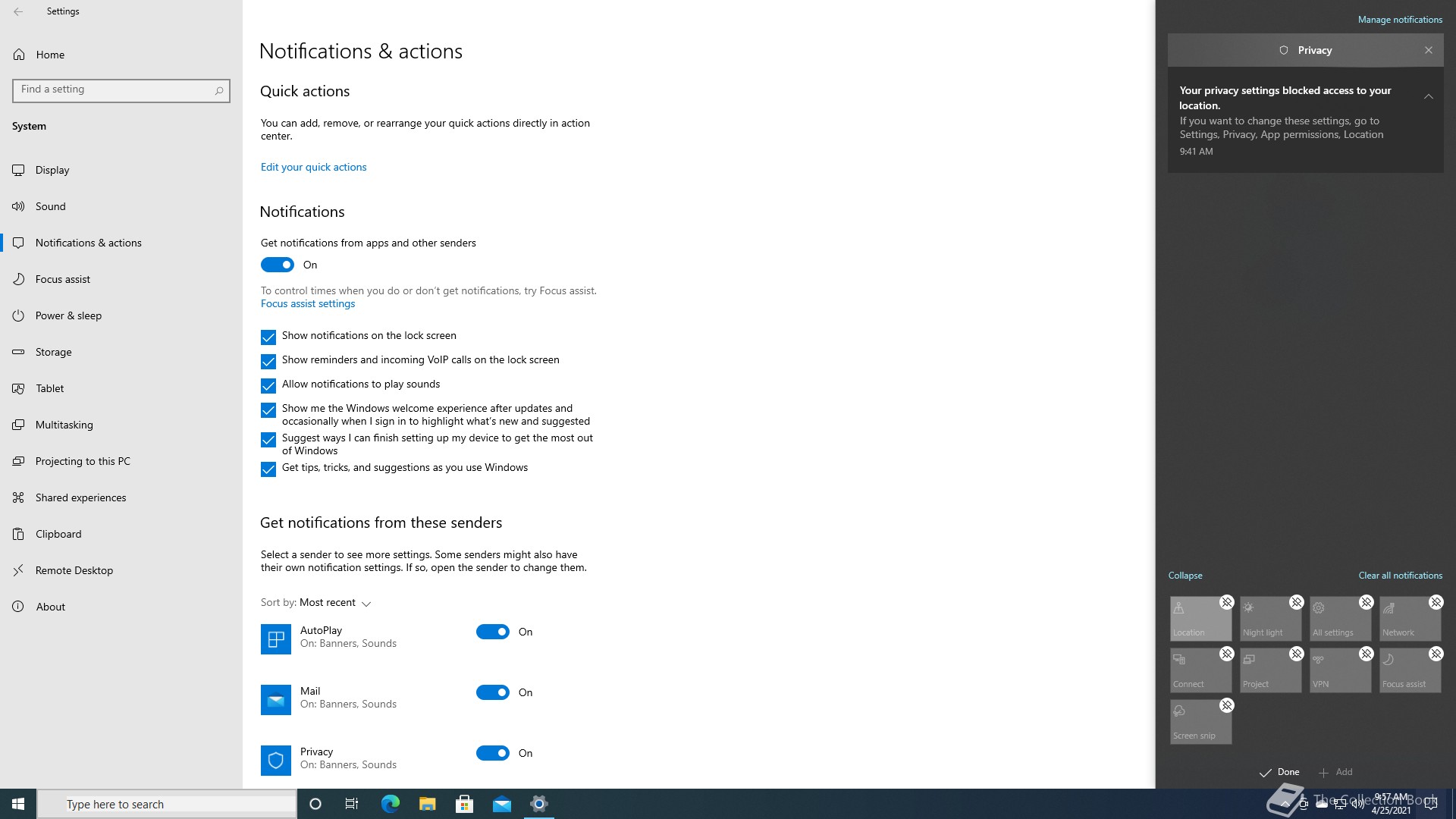1456x819 pixels.
Task: Dismiss the Privacy notification group
Action: click(1428, 50)
